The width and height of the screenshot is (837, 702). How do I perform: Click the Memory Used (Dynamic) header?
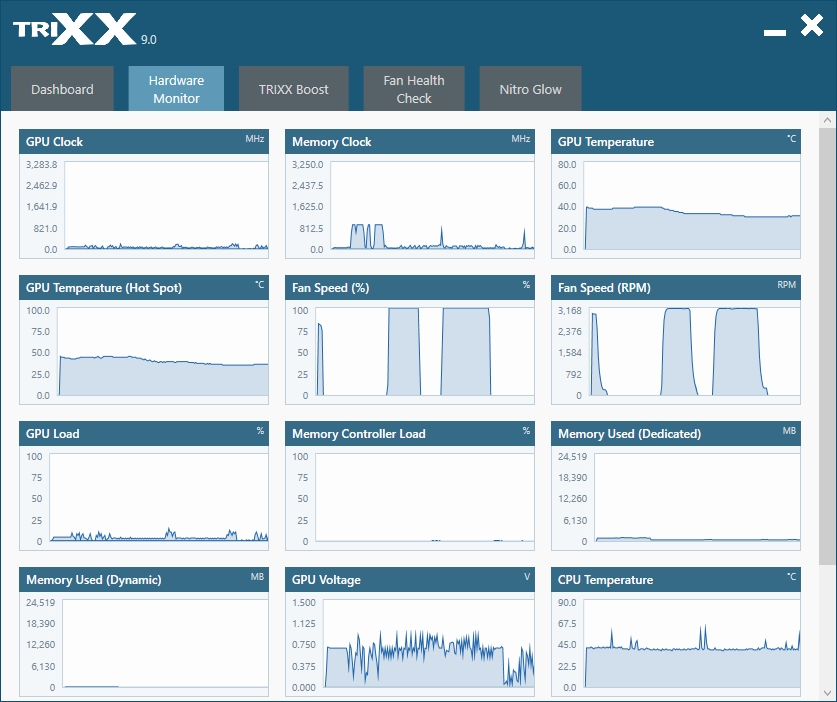point(144,580)
